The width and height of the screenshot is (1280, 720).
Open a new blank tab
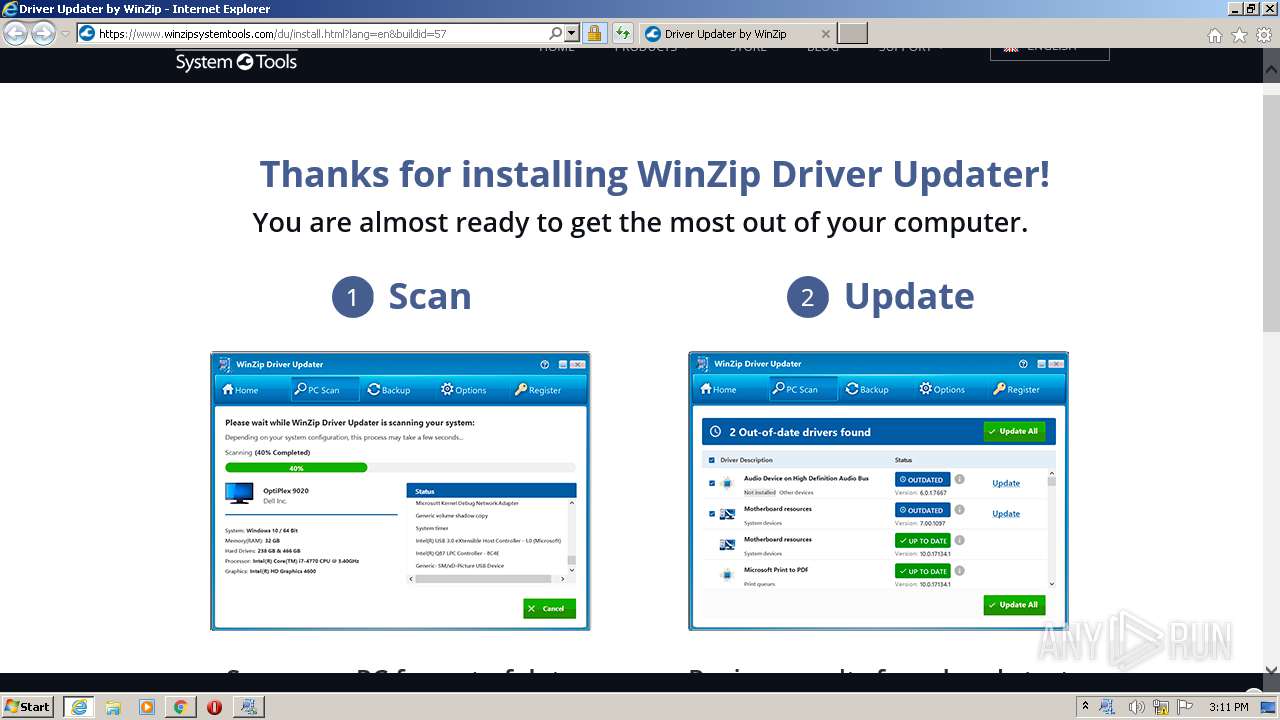click(x=852, y=33)
